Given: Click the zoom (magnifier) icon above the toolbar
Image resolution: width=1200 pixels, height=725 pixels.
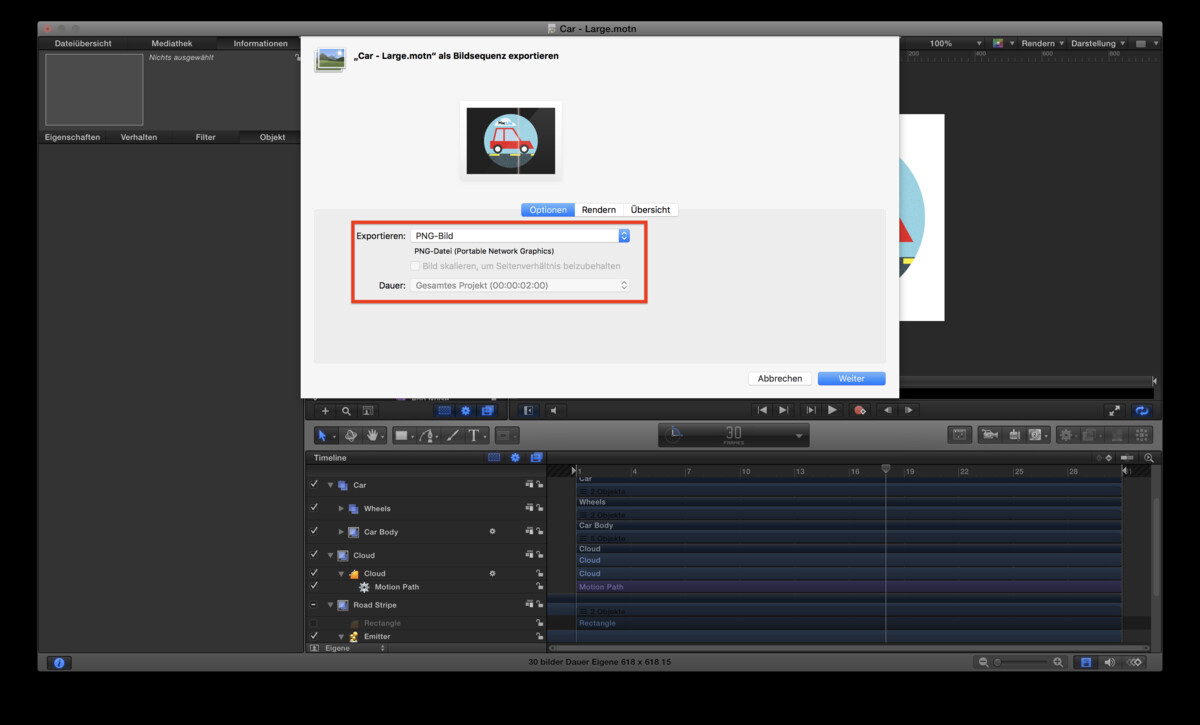Looking at the screenshot, I should pyautogui.click(x=346, y=410).
